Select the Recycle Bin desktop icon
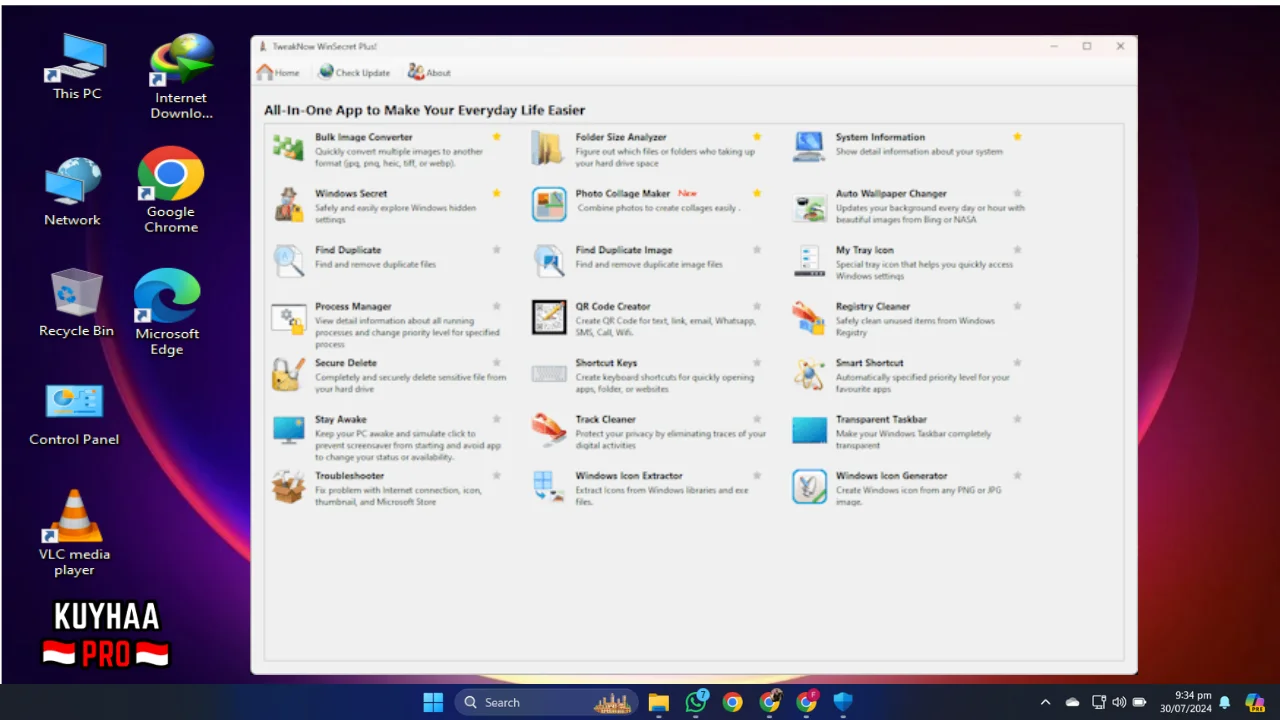This screenshot has width=1280, height=720. pos(76,303)
